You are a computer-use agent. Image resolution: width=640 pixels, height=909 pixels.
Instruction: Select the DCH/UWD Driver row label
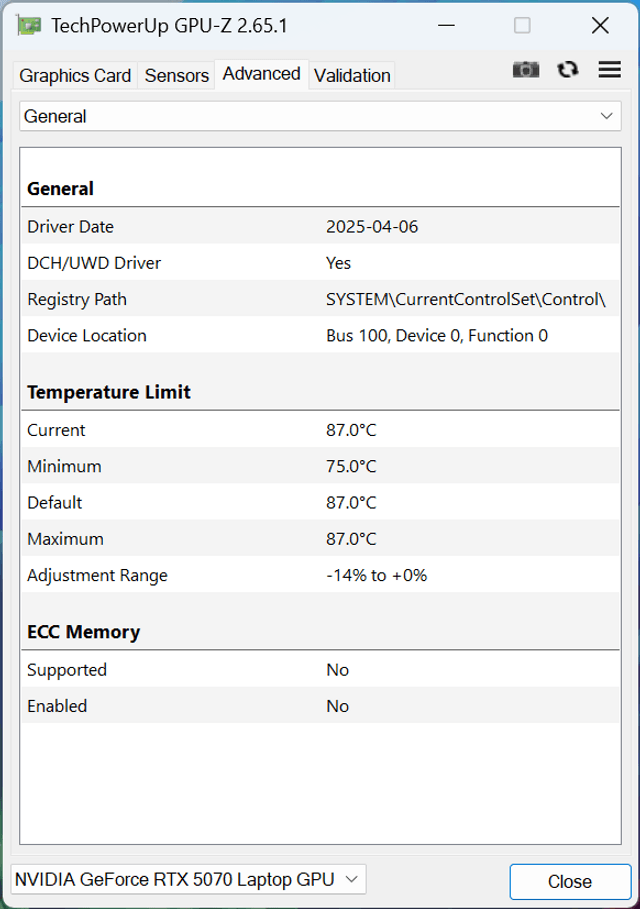coord(94,263)
